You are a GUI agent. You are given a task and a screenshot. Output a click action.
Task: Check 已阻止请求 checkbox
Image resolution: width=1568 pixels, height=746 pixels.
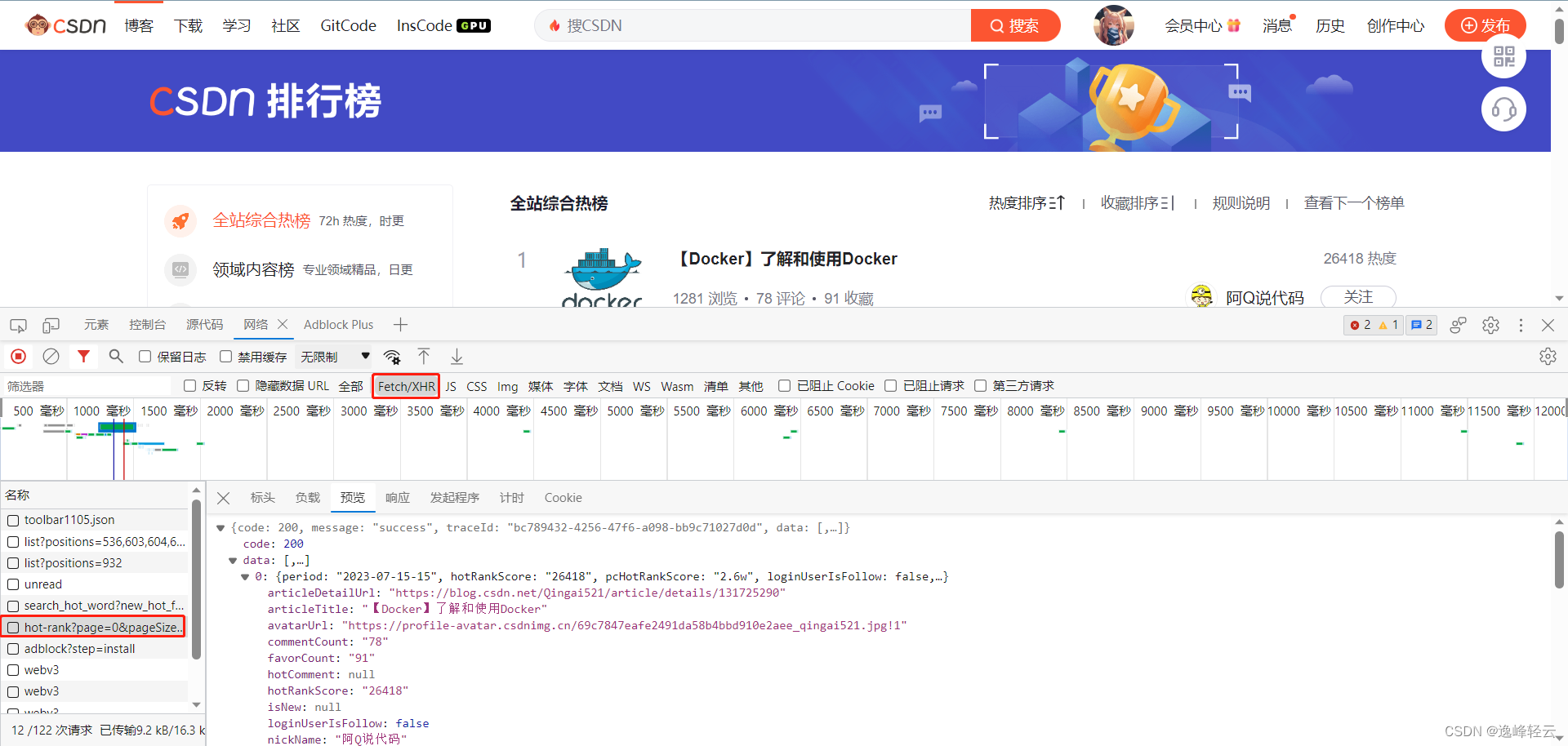891,385
